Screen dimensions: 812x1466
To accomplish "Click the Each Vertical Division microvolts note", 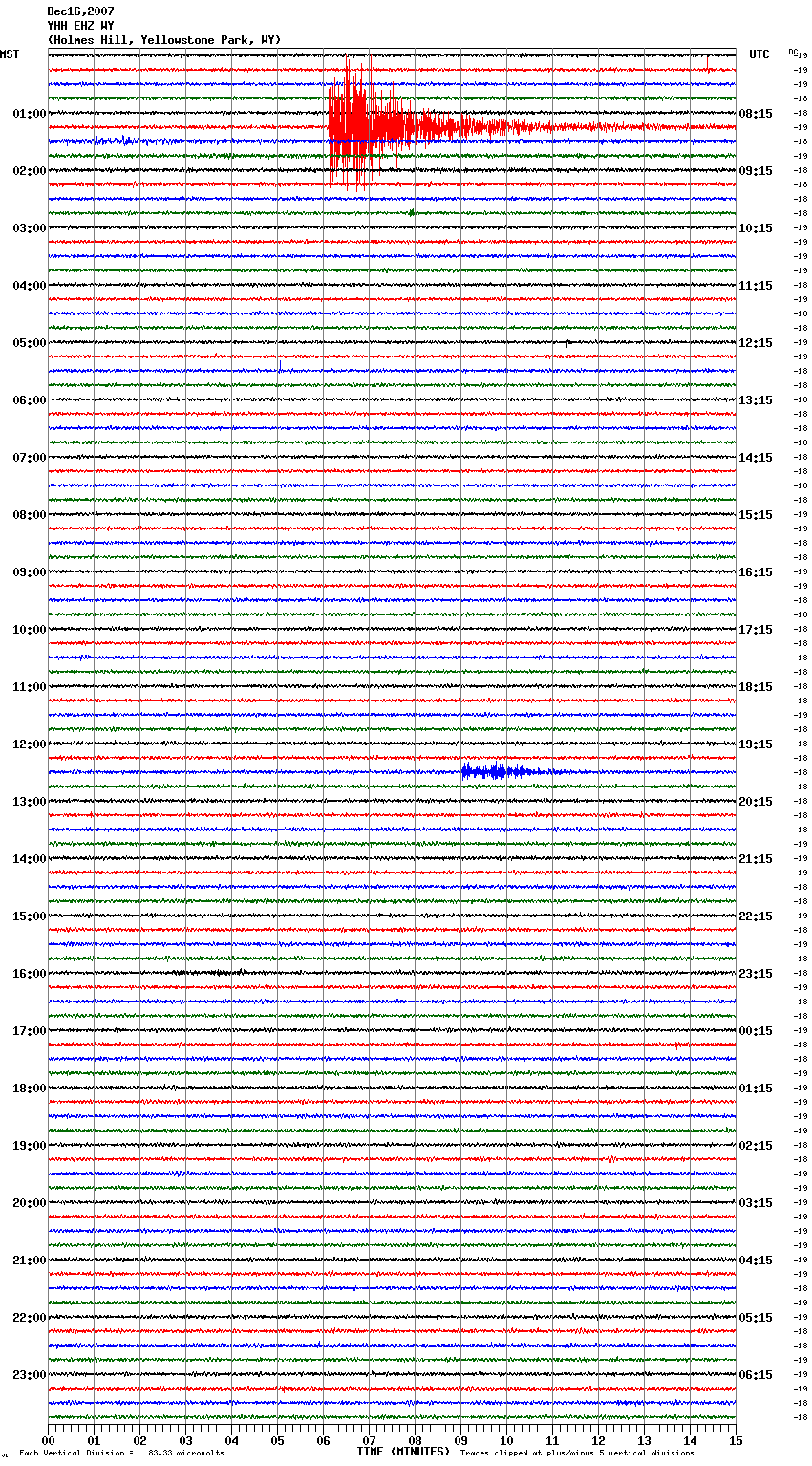I will (121, 1453).
